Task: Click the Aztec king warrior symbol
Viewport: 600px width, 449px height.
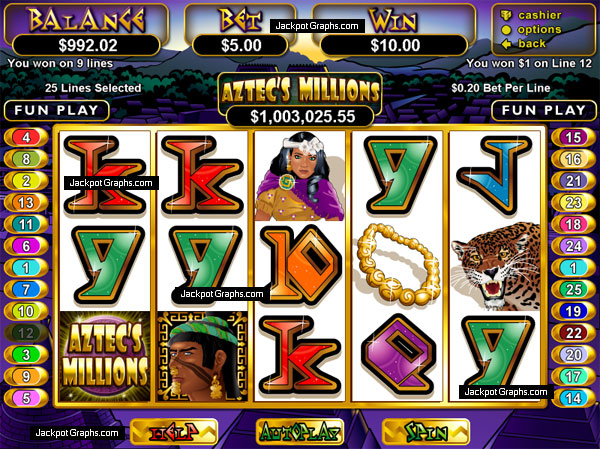Action: pyautogui.click(x=202, y=356)
